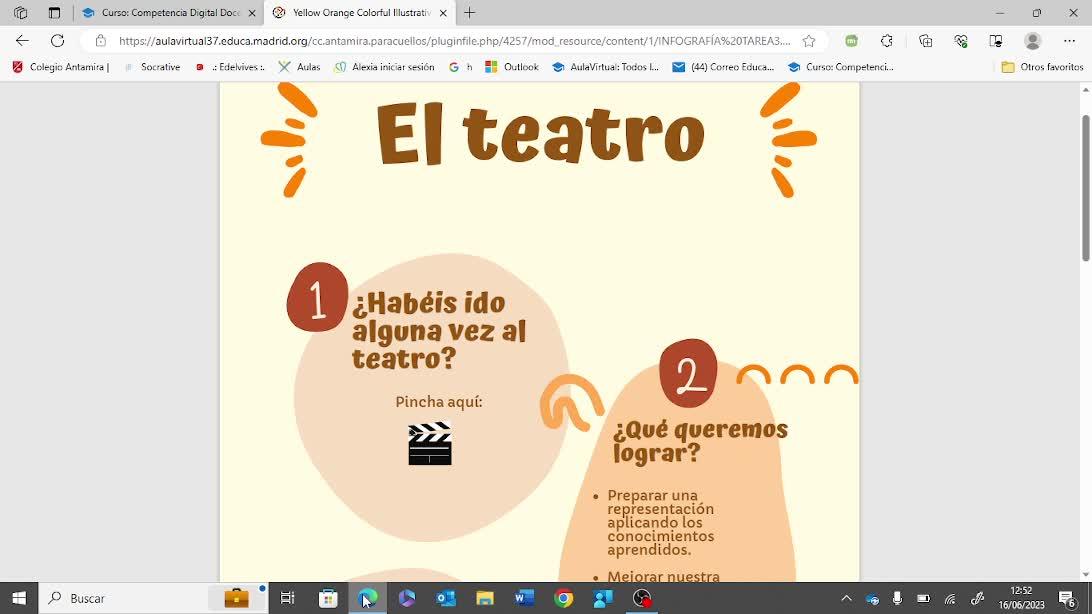Open Microsoft Store from taskbar
1092x614 pixels.
pyautogui.click(x=328, y=598)
